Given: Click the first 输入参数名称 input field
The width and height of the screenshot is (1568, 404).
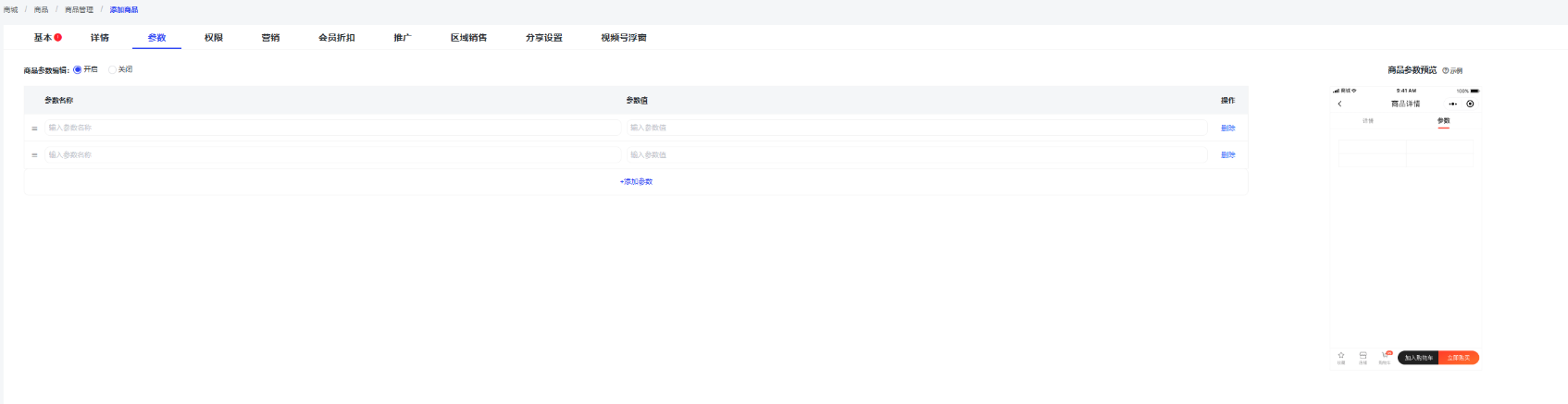Looking at the screenshot, I should [x=331, y=128].
